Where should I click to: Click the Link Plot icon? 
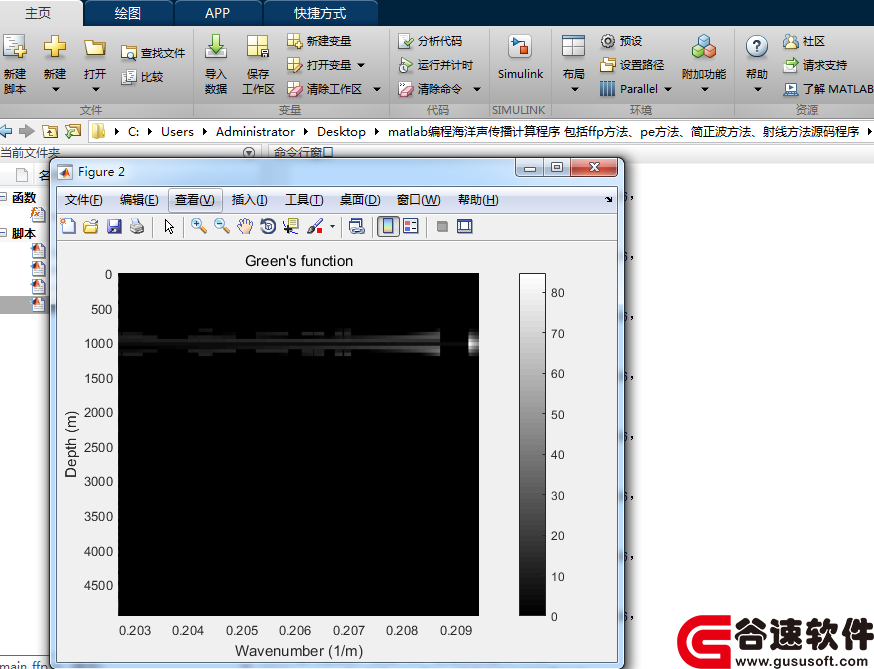pyautogui.click(x=356, y=226)
